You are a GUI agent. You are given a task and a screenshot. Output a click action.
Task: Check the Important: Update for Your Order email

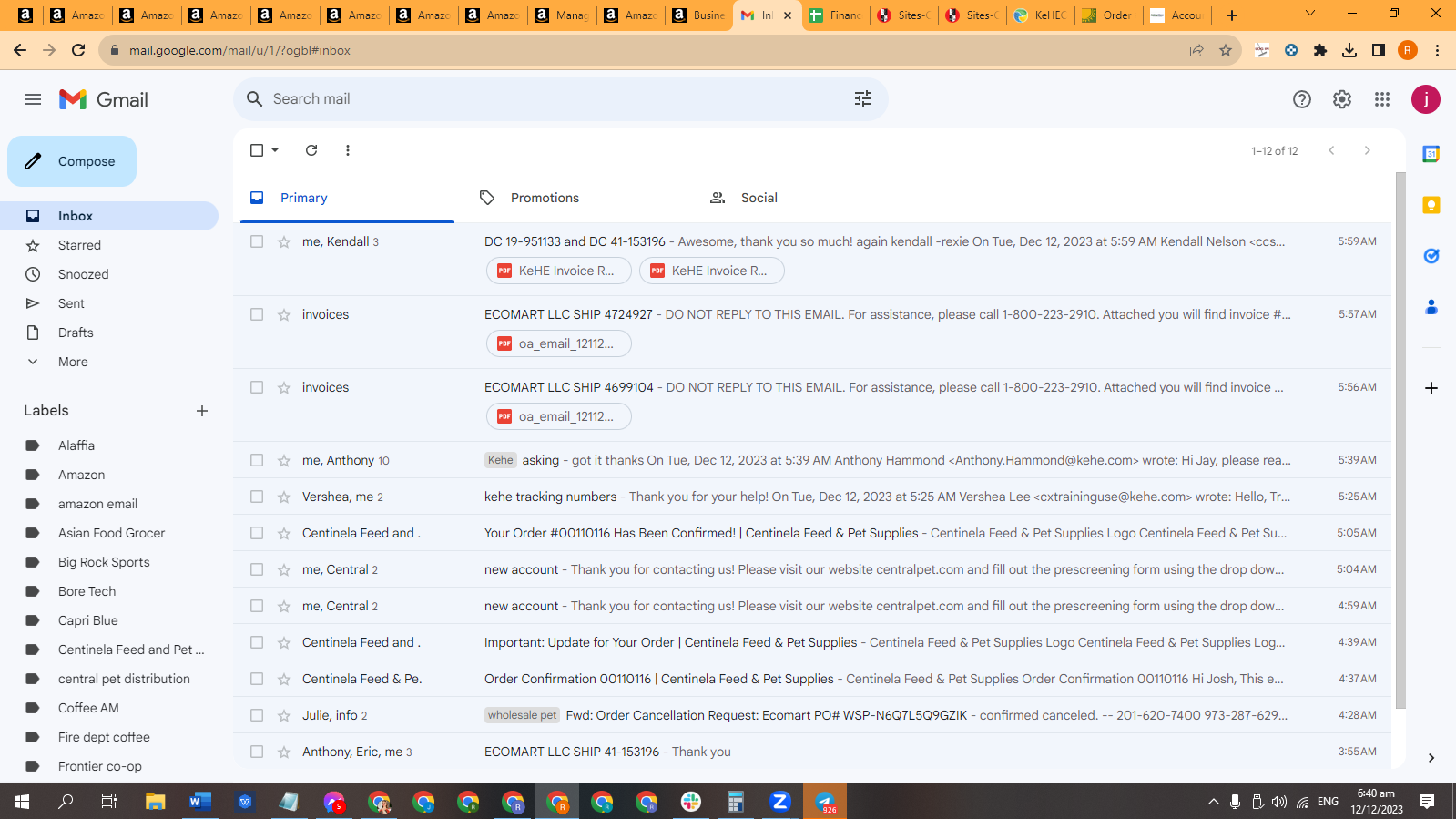pos(257,642)
